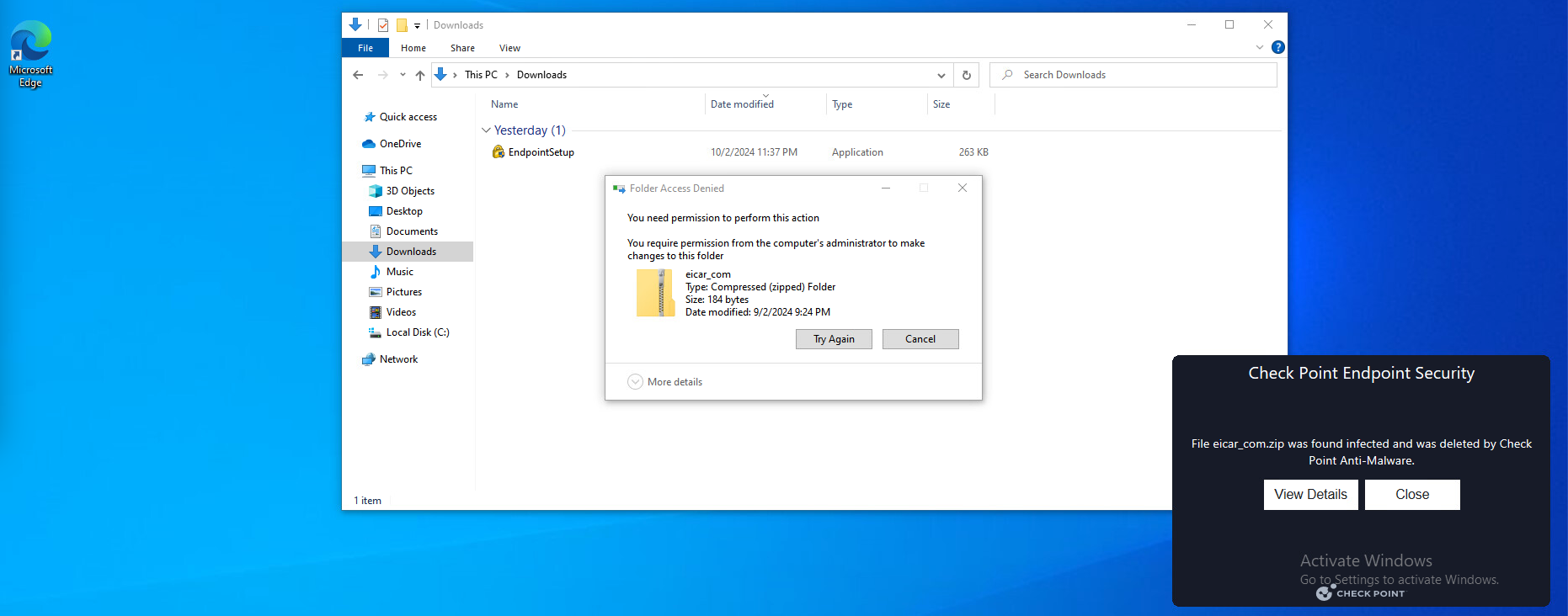Screen dimensions: 1568x616
Task: Open the Help question mark icon
Action: point(1277,47)
